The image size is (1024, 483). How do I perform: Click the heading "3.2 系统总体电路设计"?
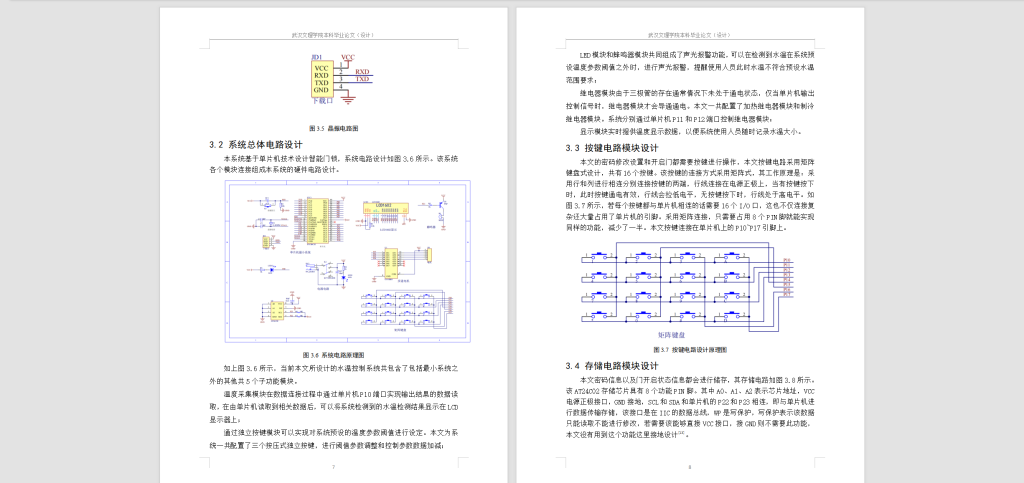pos(256,144)
